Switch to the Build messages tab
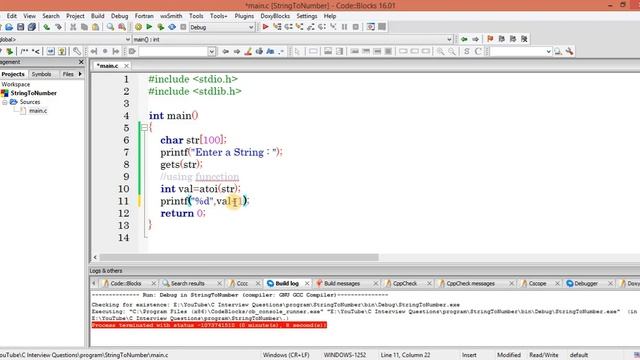 pos(342,283)
